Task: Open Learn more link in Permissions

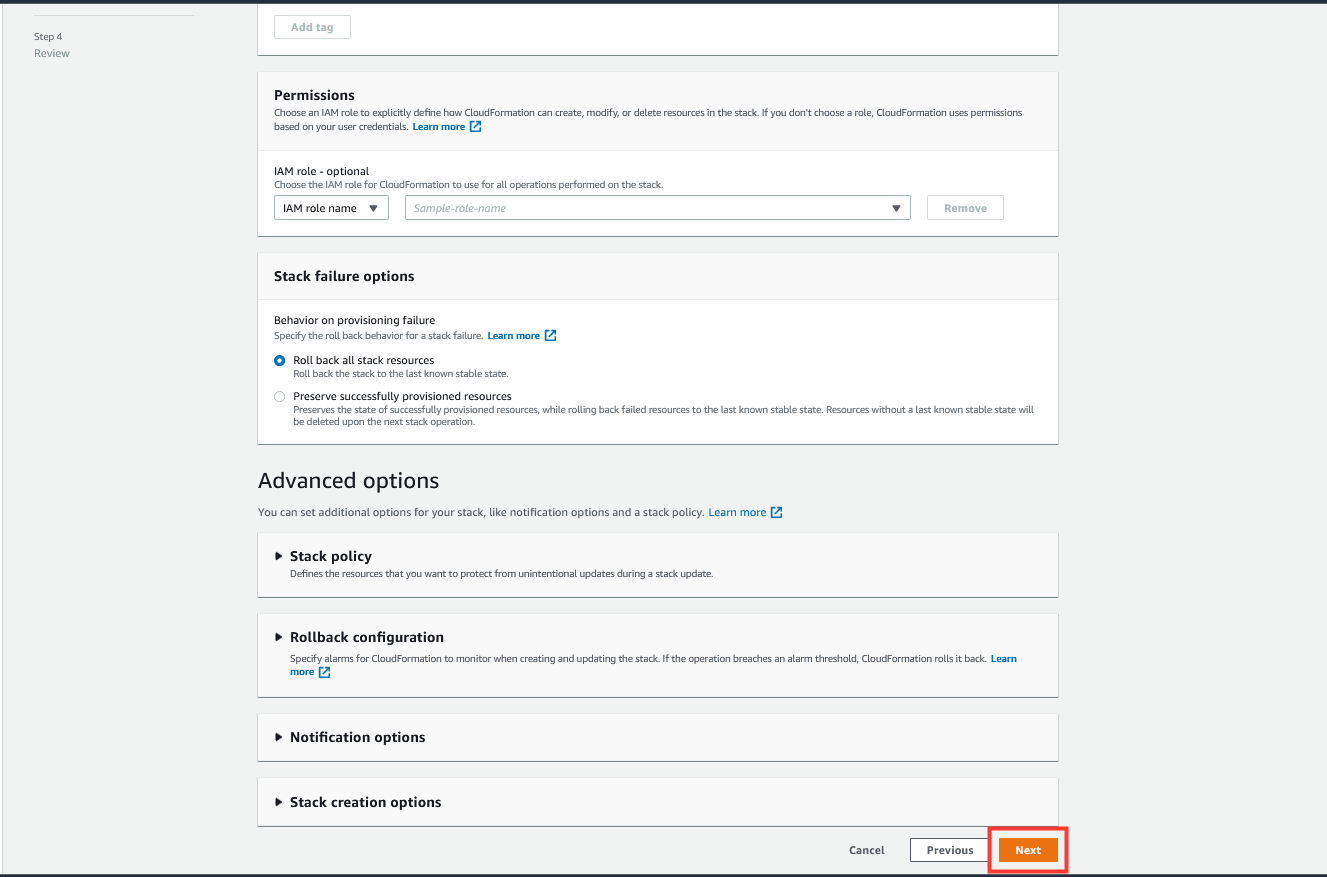Action: (439, 127)
